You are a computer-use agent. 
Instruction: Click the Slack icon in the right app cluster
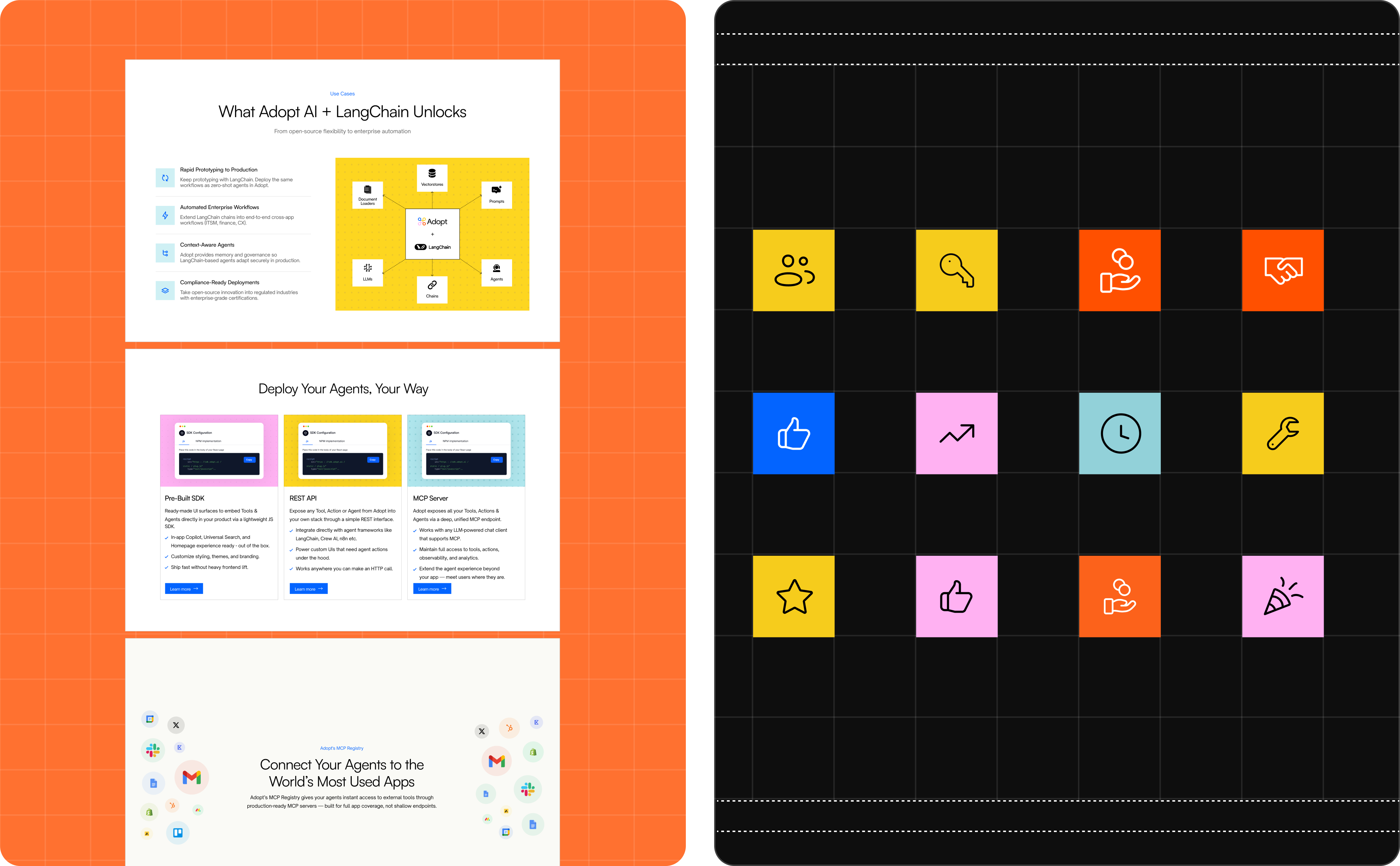(528, 789)
